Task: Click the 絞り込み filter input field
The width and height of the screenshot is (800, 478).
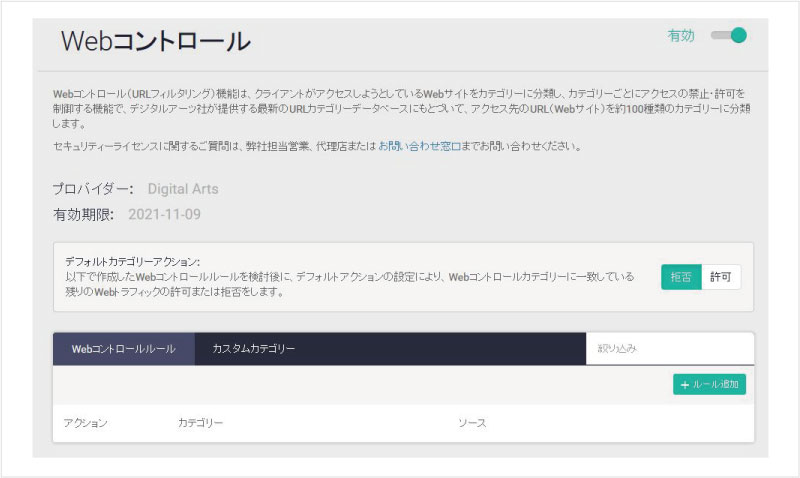Action: [668, 349]
